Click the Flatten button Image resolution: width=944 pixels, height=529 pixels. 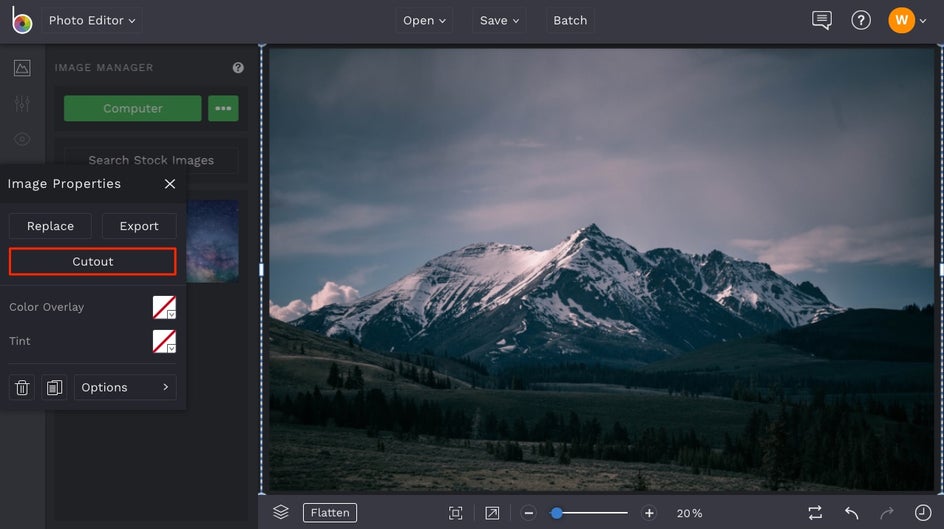330,513
